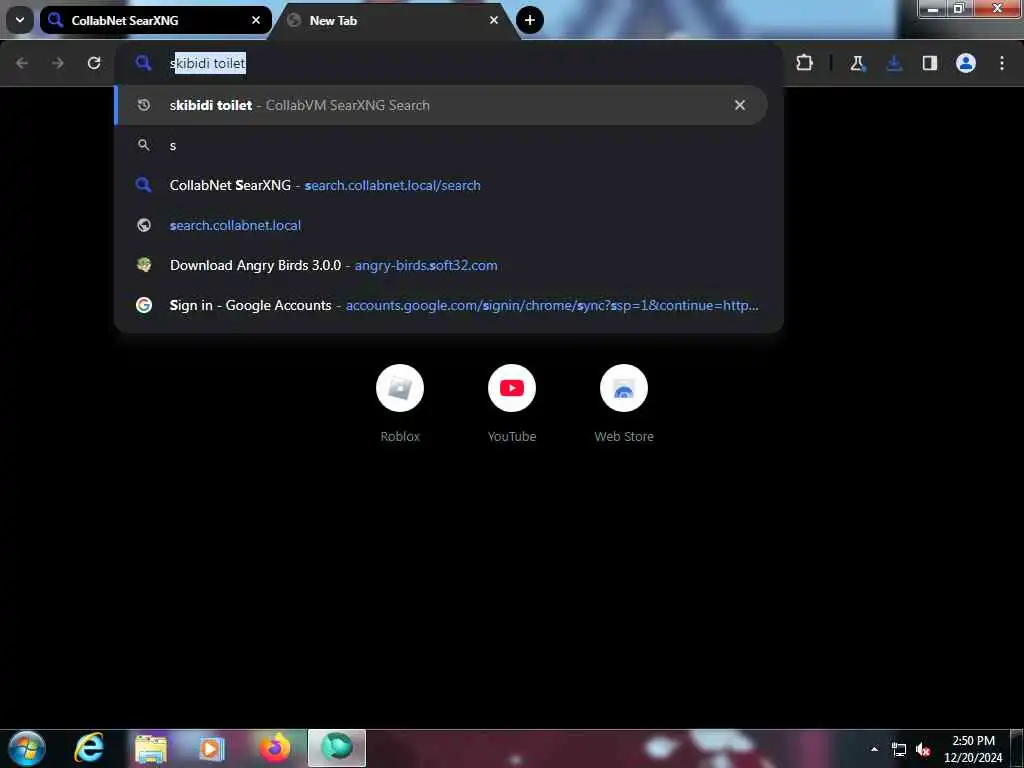1024x768 pixels.
Task: Open the tab search dropdown arrow
Action: [x=20, y=20]
